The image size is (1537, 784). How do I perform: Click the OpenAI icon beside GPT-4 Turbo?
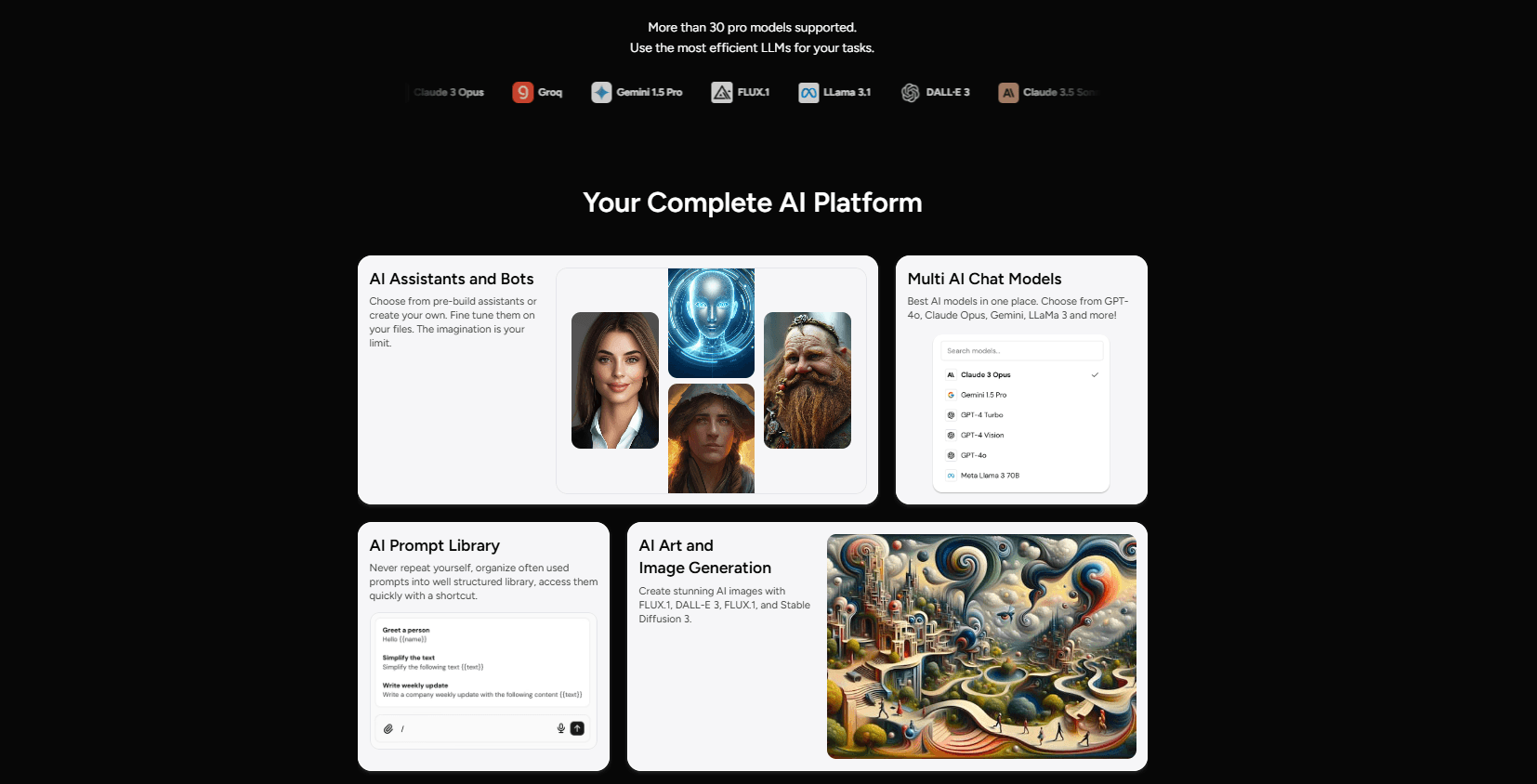point(951,415)
